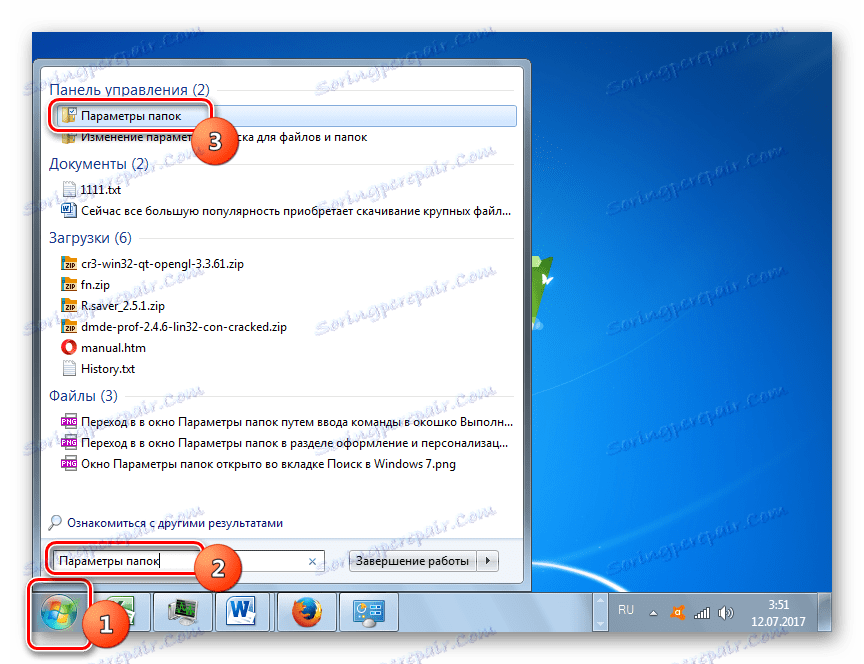Expand shutdown options with the arrow
Viewport: 864px width, 664px height.
[x=487, y=561]
